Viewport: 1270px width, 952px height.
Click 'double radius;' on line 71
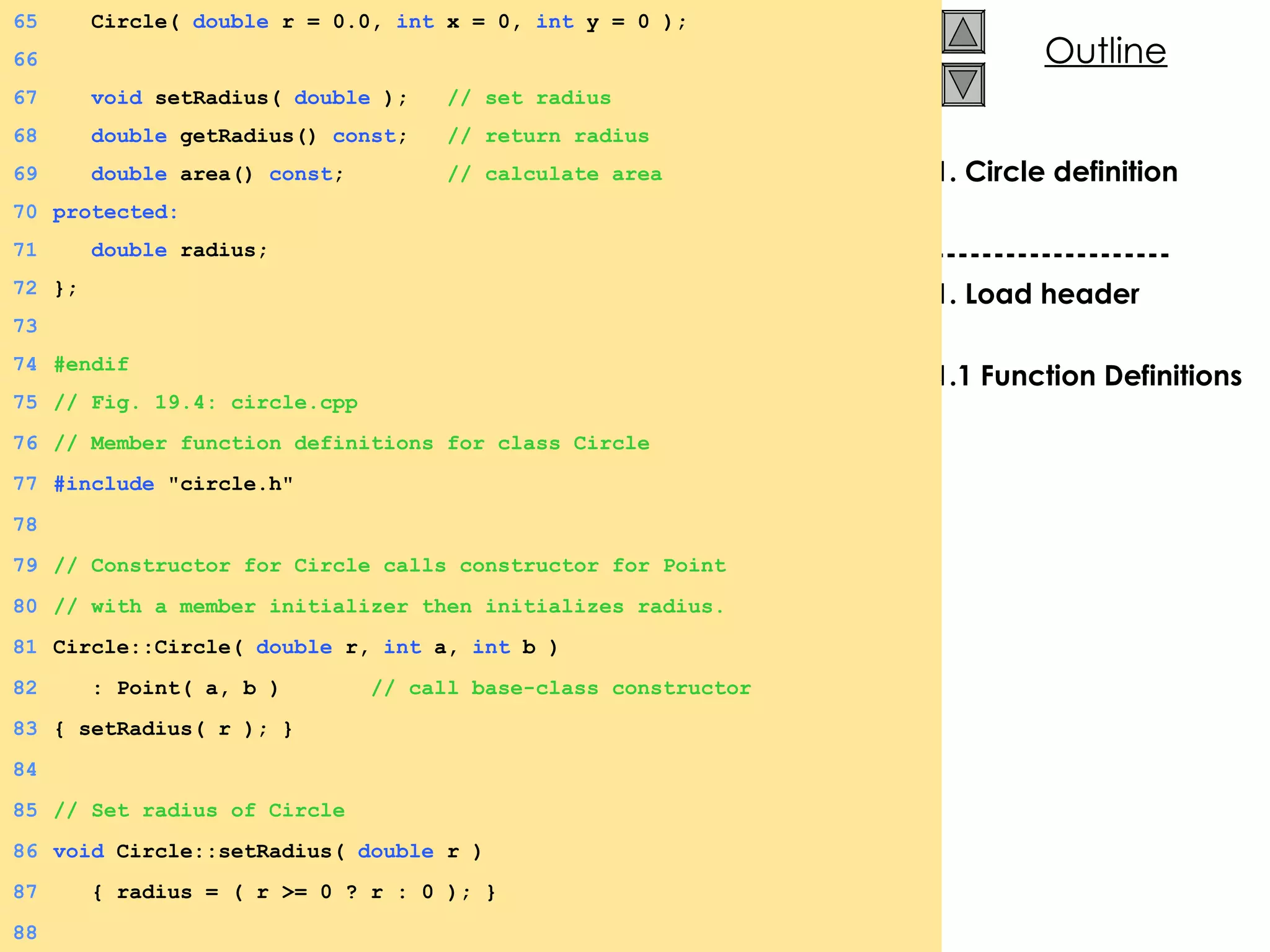coord(179,250)
